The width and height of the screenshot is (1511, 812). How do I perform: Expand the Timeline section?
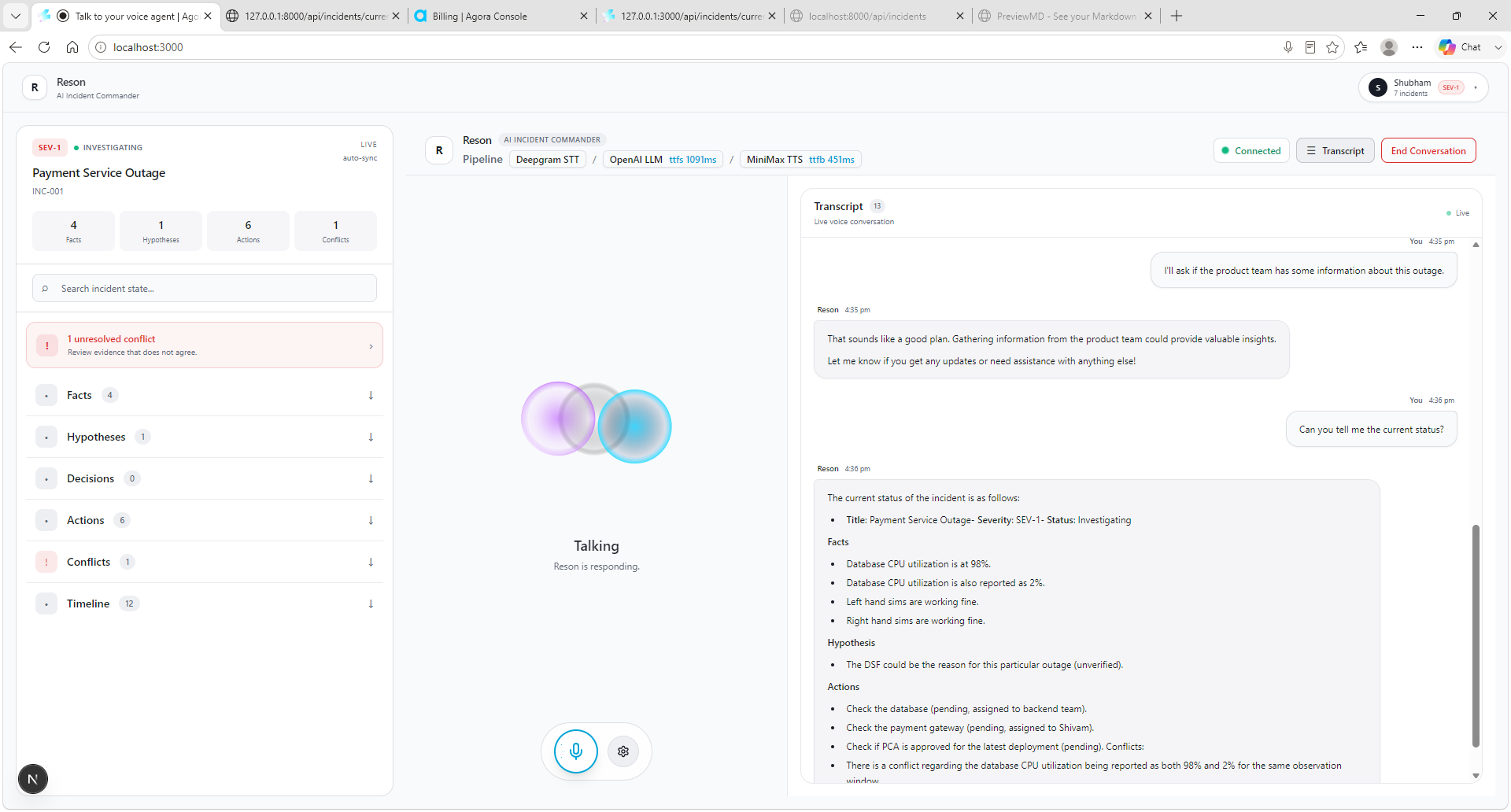[205, 603]
